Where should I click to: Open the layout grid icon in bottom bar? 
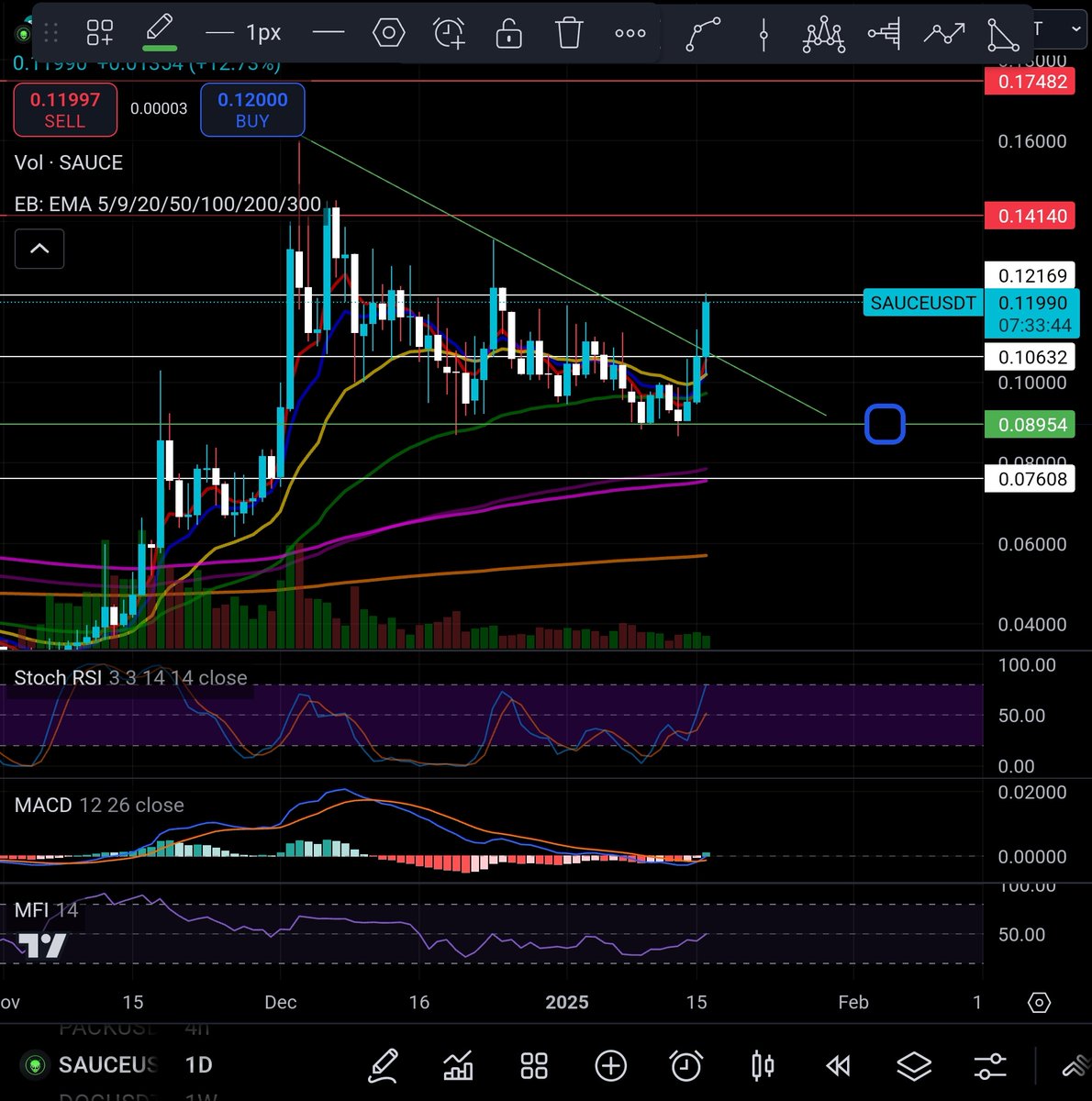(x=534, y=1065)
